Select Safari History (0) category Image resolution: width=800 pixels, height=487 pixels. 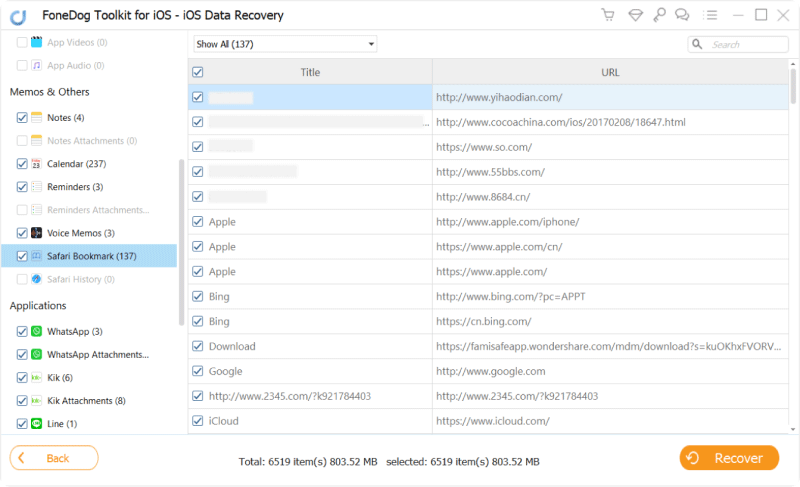click(x=81, y=279)
